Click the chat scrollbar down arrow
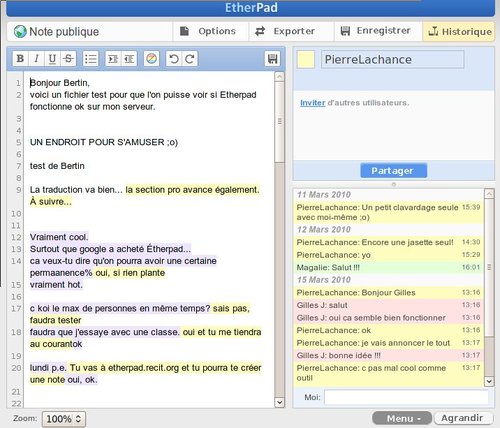Screen dimensions: 500x428 coord(489,381)
